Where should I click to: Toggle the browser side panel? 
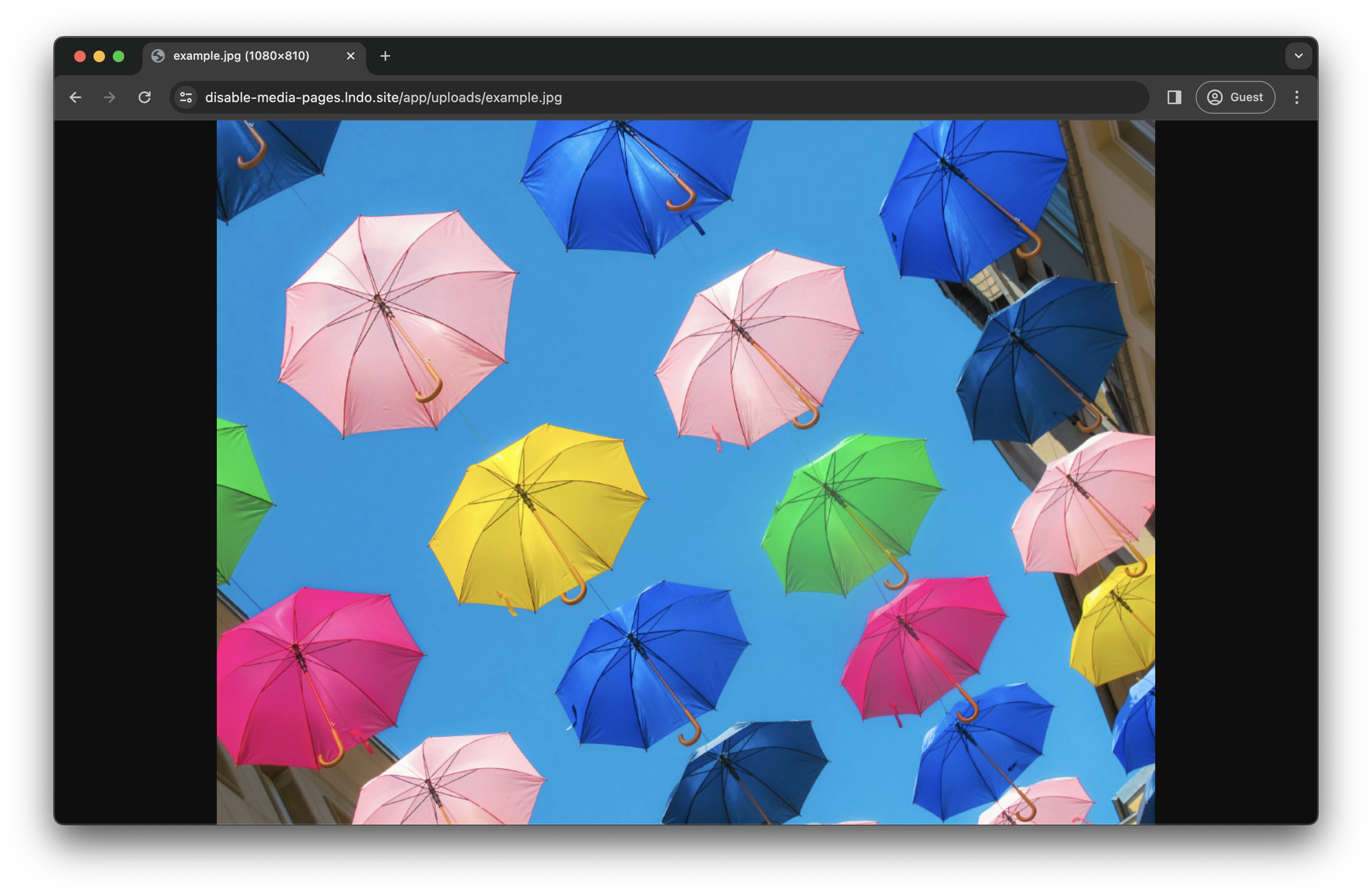click(x=1174, y=97)
